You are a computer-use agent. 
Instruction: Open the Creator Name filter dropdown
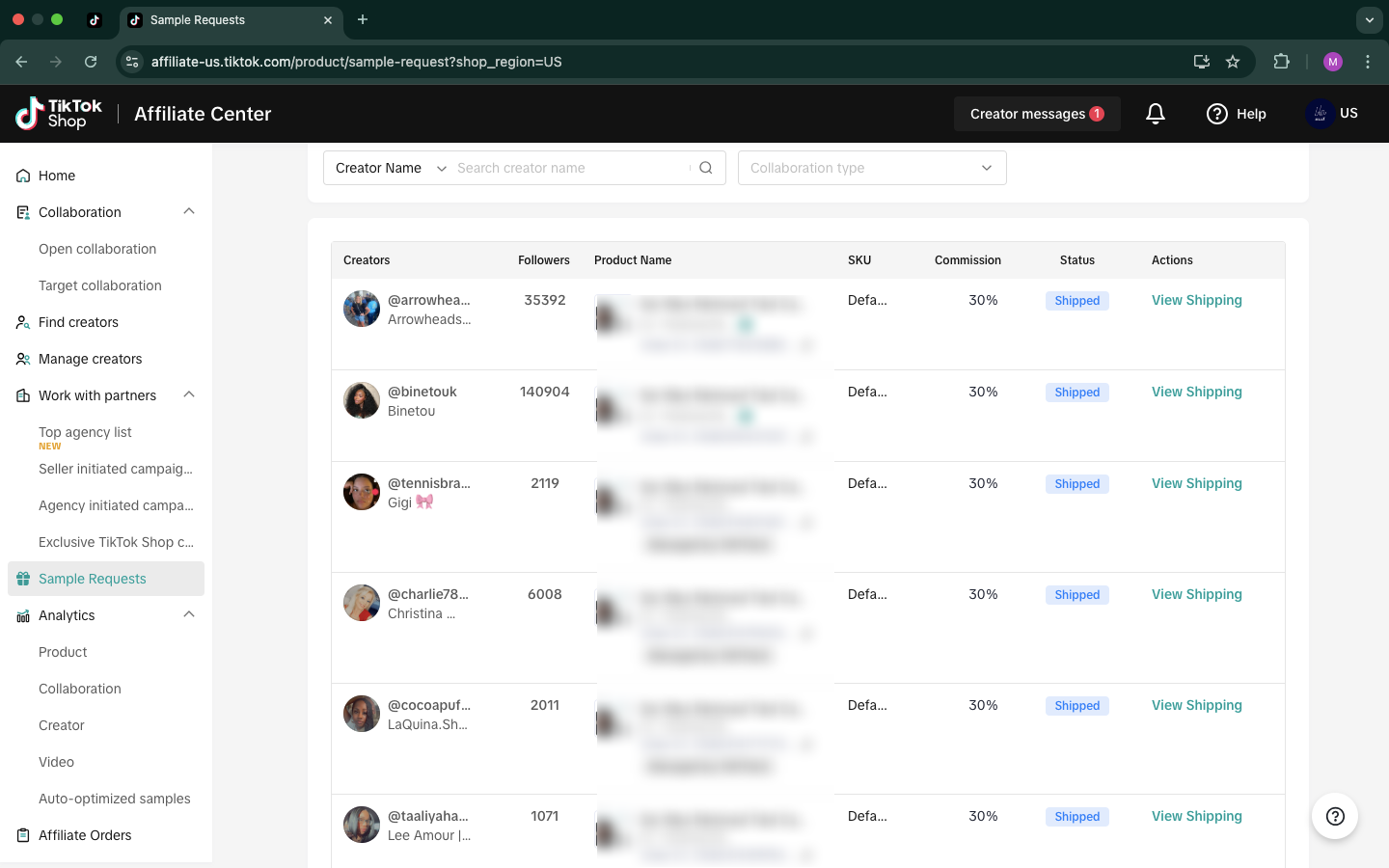[388, 168]
